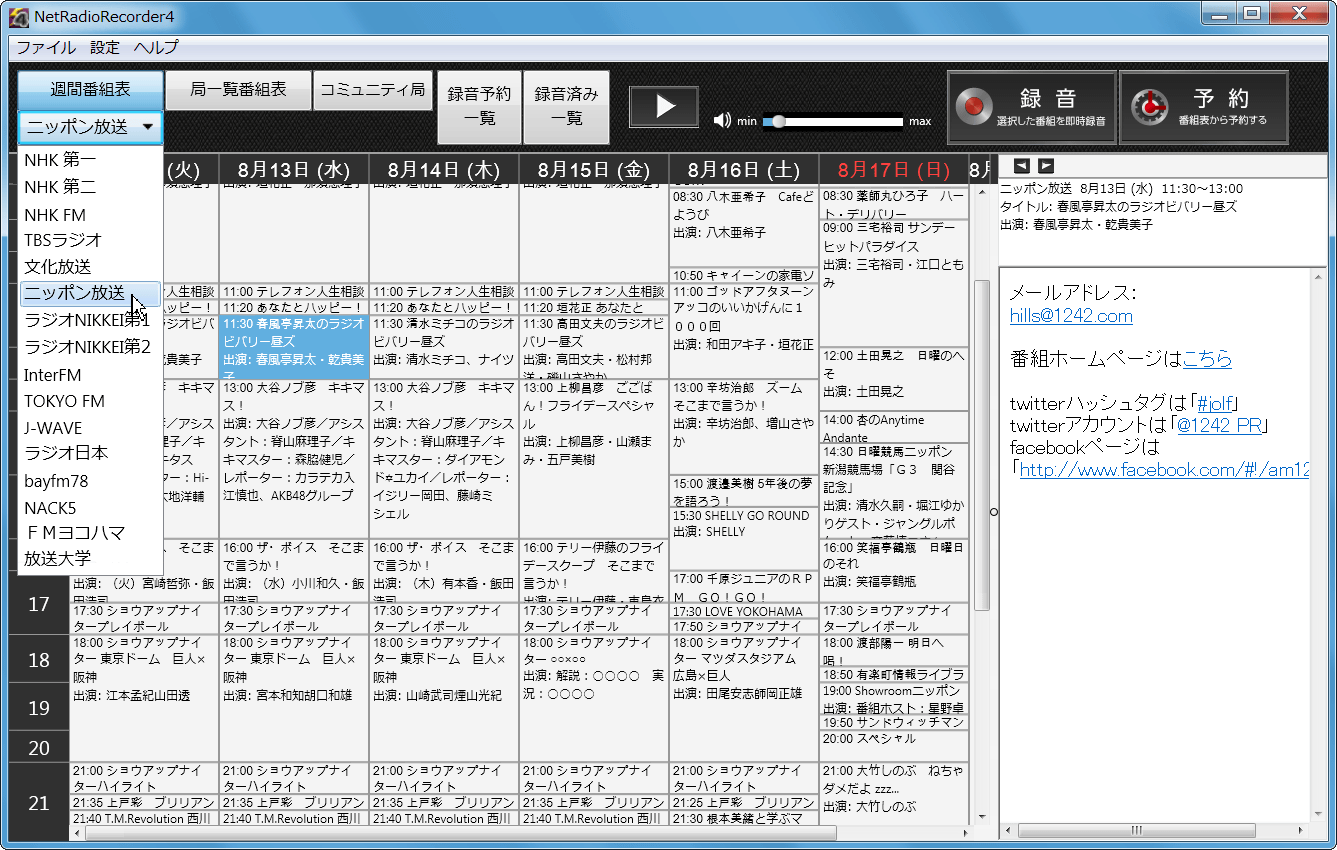Select 19:00 Showroomニッポン program
Image resolution: width=1337 pixels, height=850 pixels.
point(894,699)
